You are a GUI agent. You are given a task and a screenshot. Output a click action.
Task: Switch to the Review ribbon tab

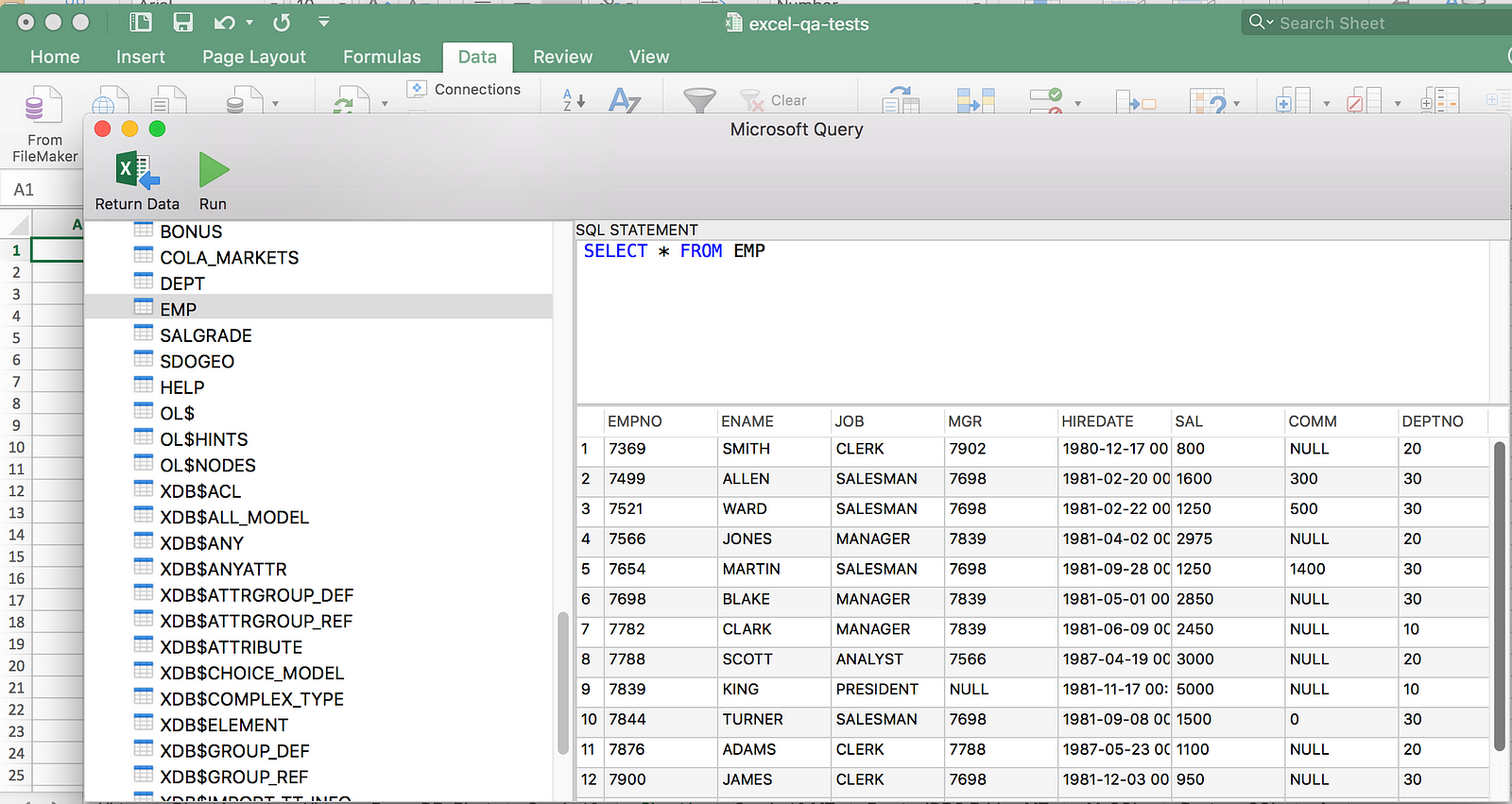coord(562,57)
